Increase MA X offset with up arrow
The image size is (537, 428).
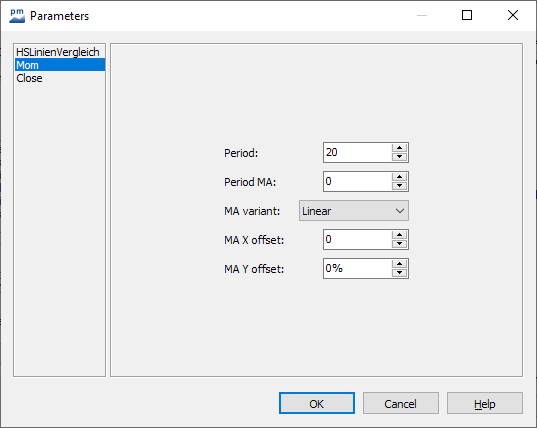(399, 235)
